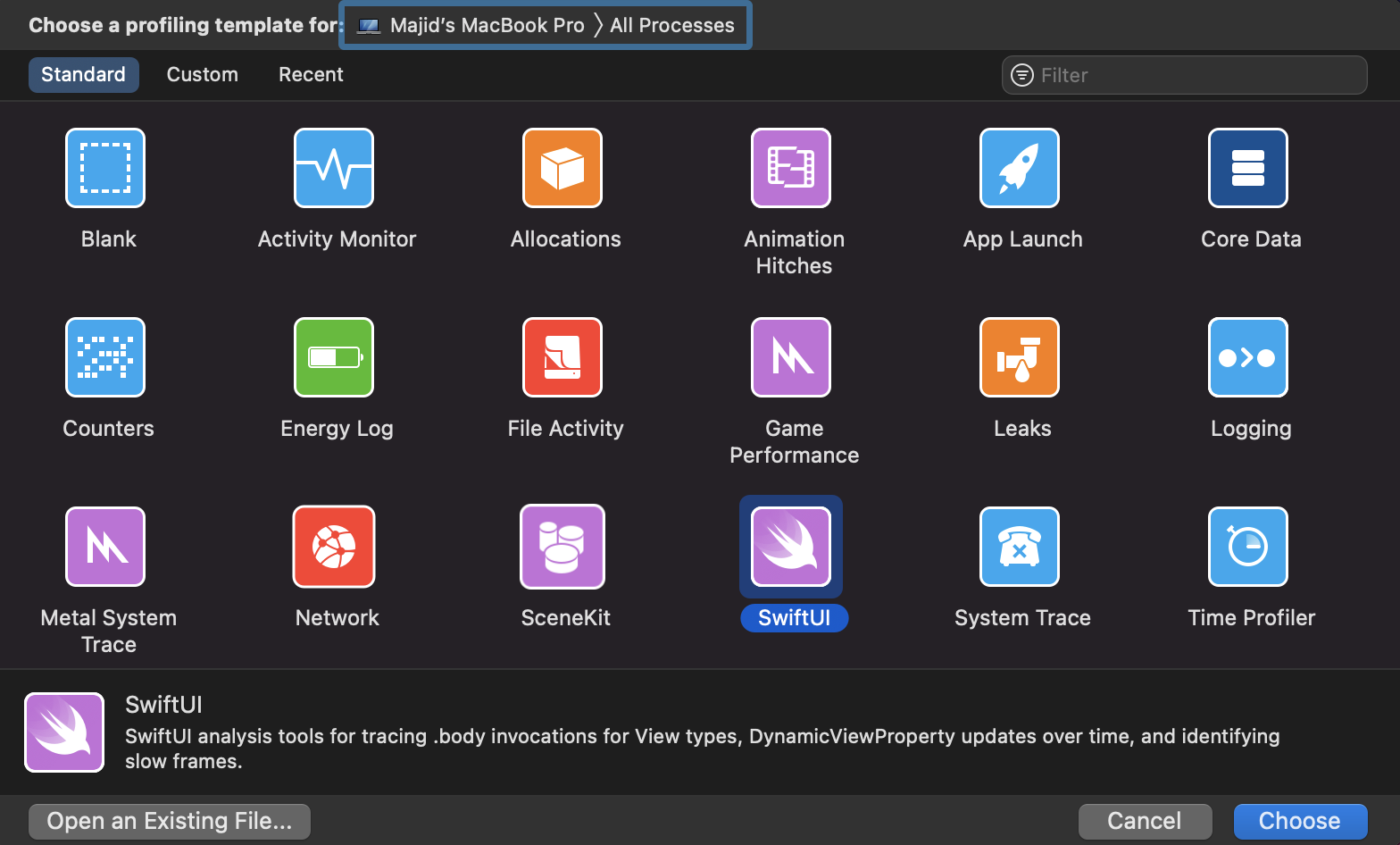This screenshot has height=845, width=1400.
Task: Click the Core Data label
Action: 1251,239
